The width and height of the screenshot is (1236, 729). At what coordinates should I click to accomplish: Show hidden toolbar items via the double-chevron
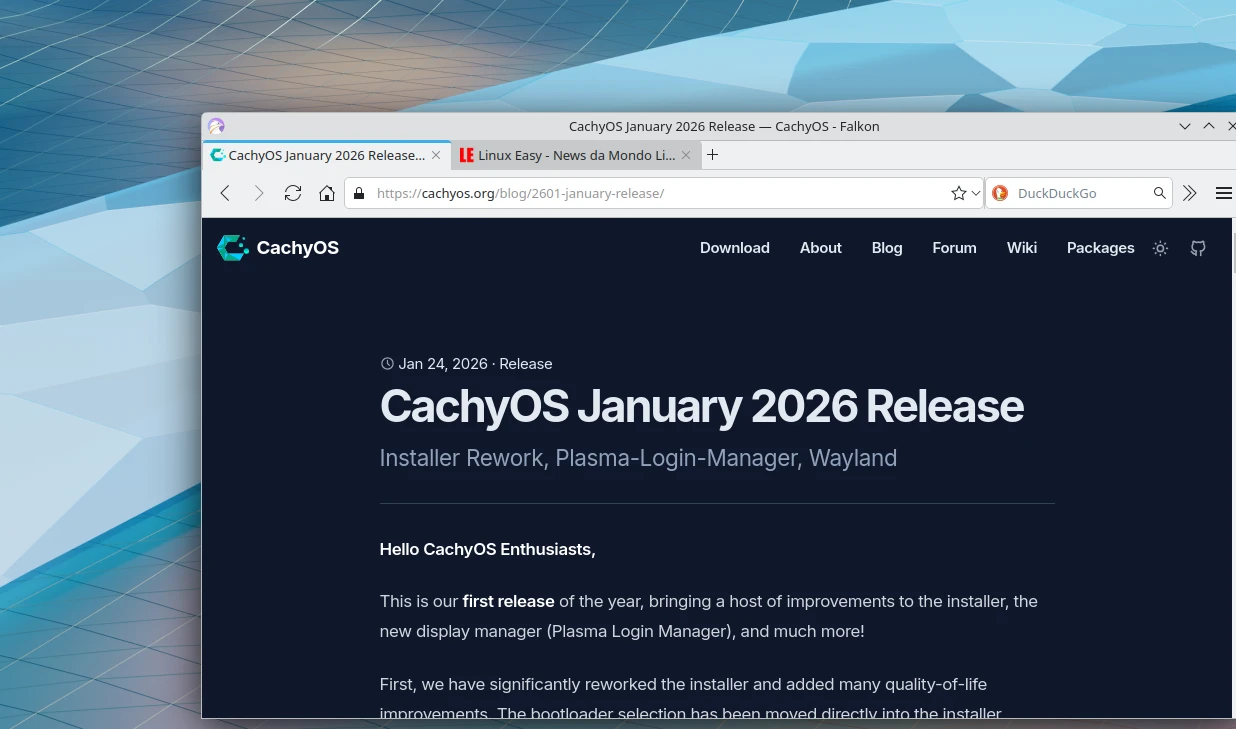(1190, 193)
